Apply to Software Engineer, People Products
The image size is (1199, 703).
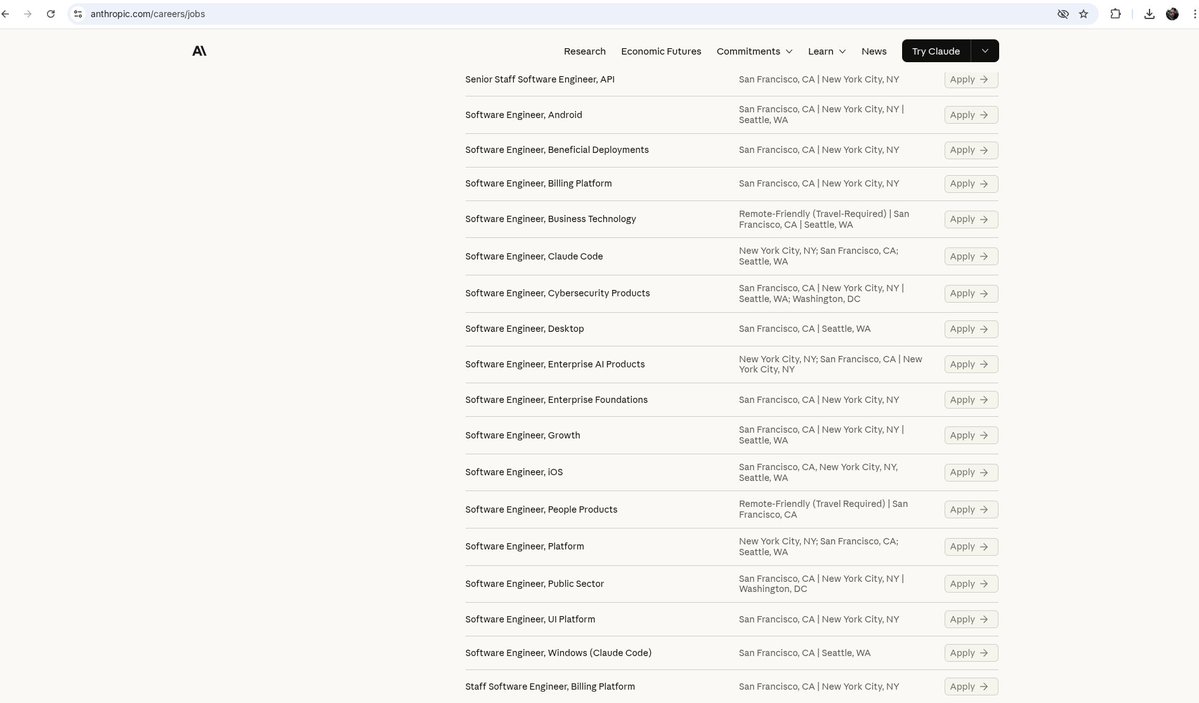click(x=970, y=509)
